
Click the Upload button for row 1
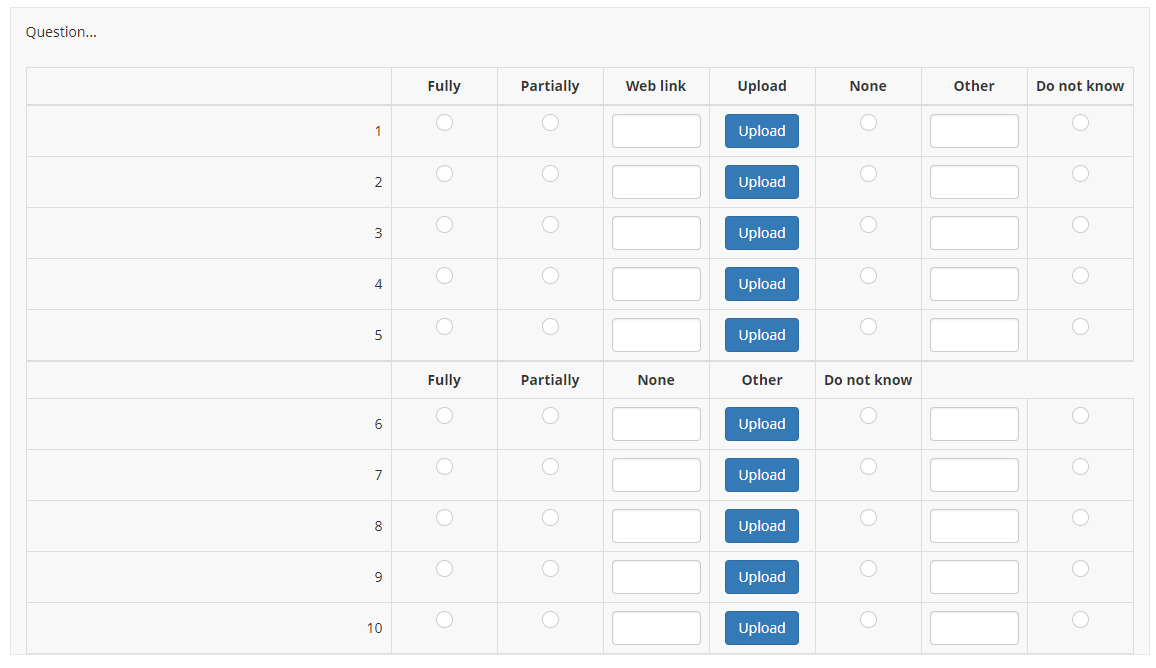pos(762,131)
